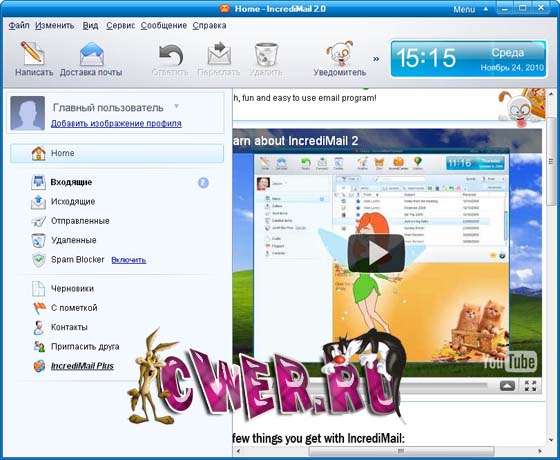Click the Доставка почты mail delivery icon
Viewport: 560px width, 460px height.
click(91, 54)
